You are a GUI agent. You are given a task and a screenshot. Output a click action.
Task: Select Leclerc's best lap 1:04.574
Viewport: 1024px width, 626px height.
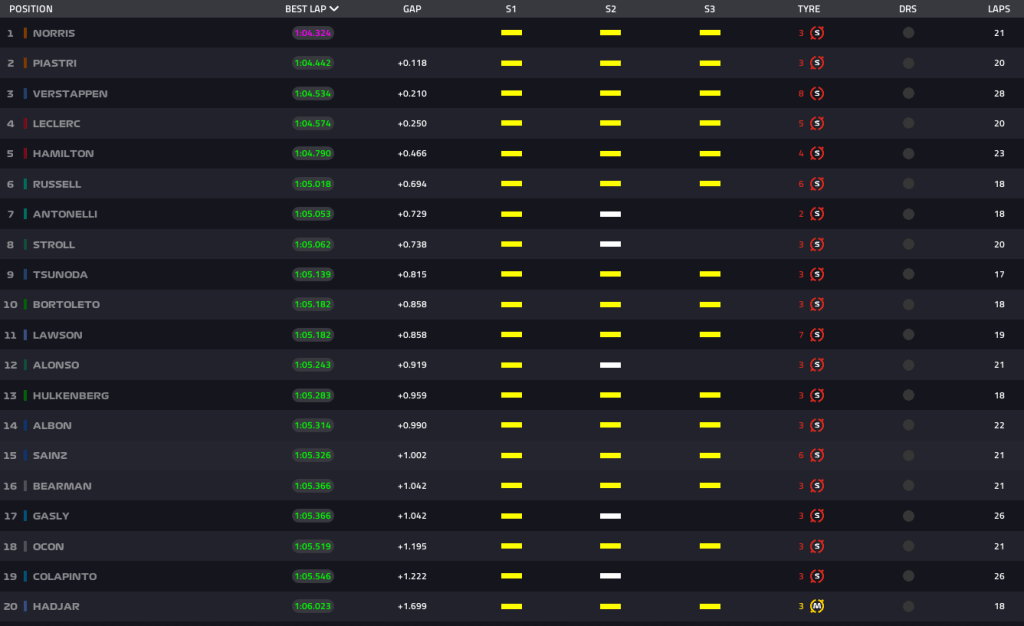point(313,123)
